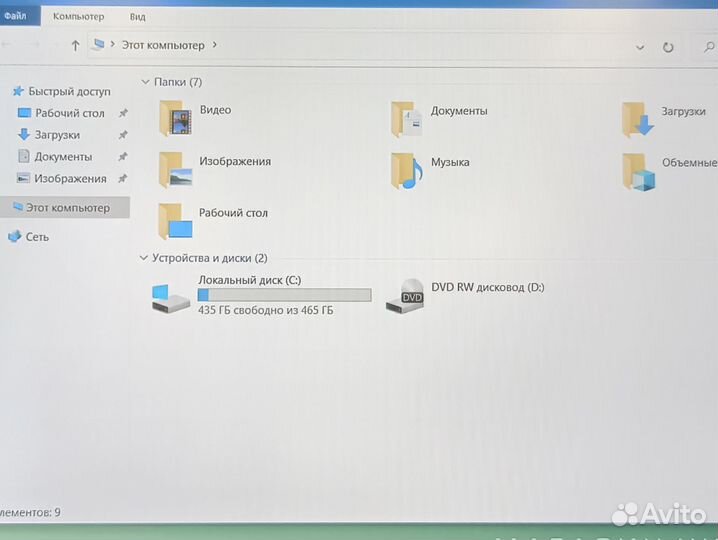
Task: Select the Музыка folder icon
Action: tap(407, 171)
